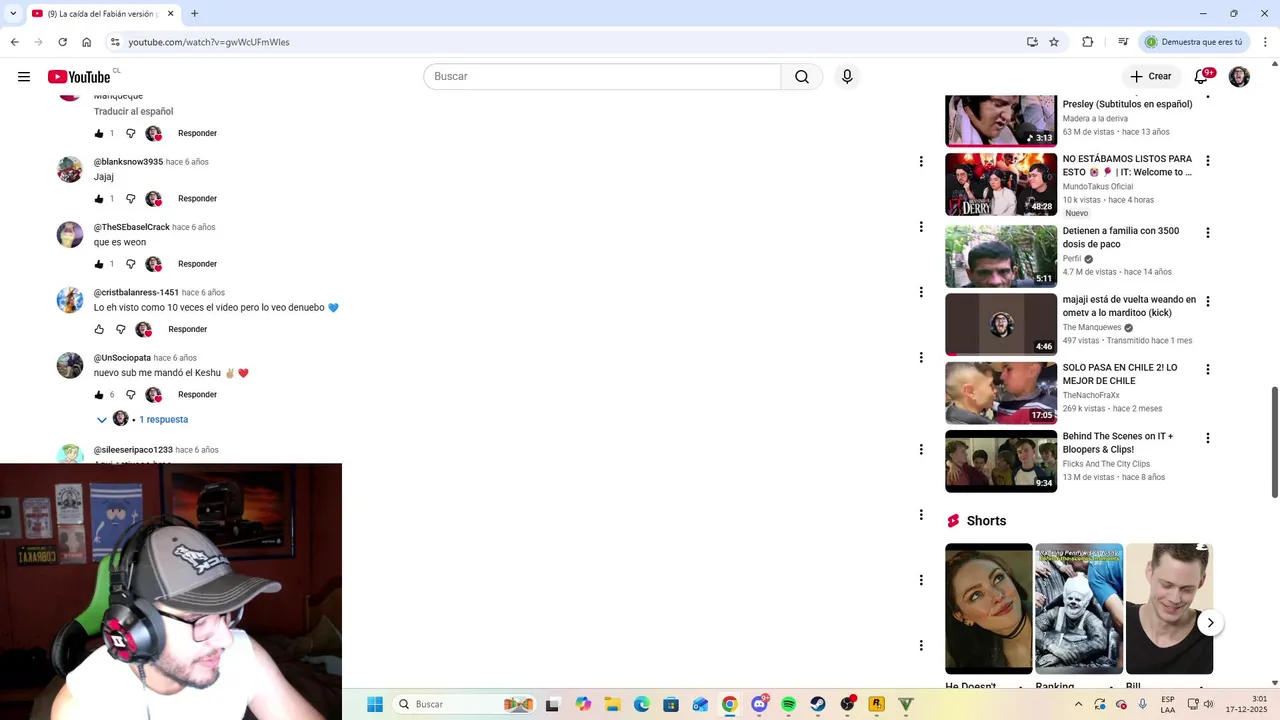
Task: Click the Crear button
Action: 1151,77
